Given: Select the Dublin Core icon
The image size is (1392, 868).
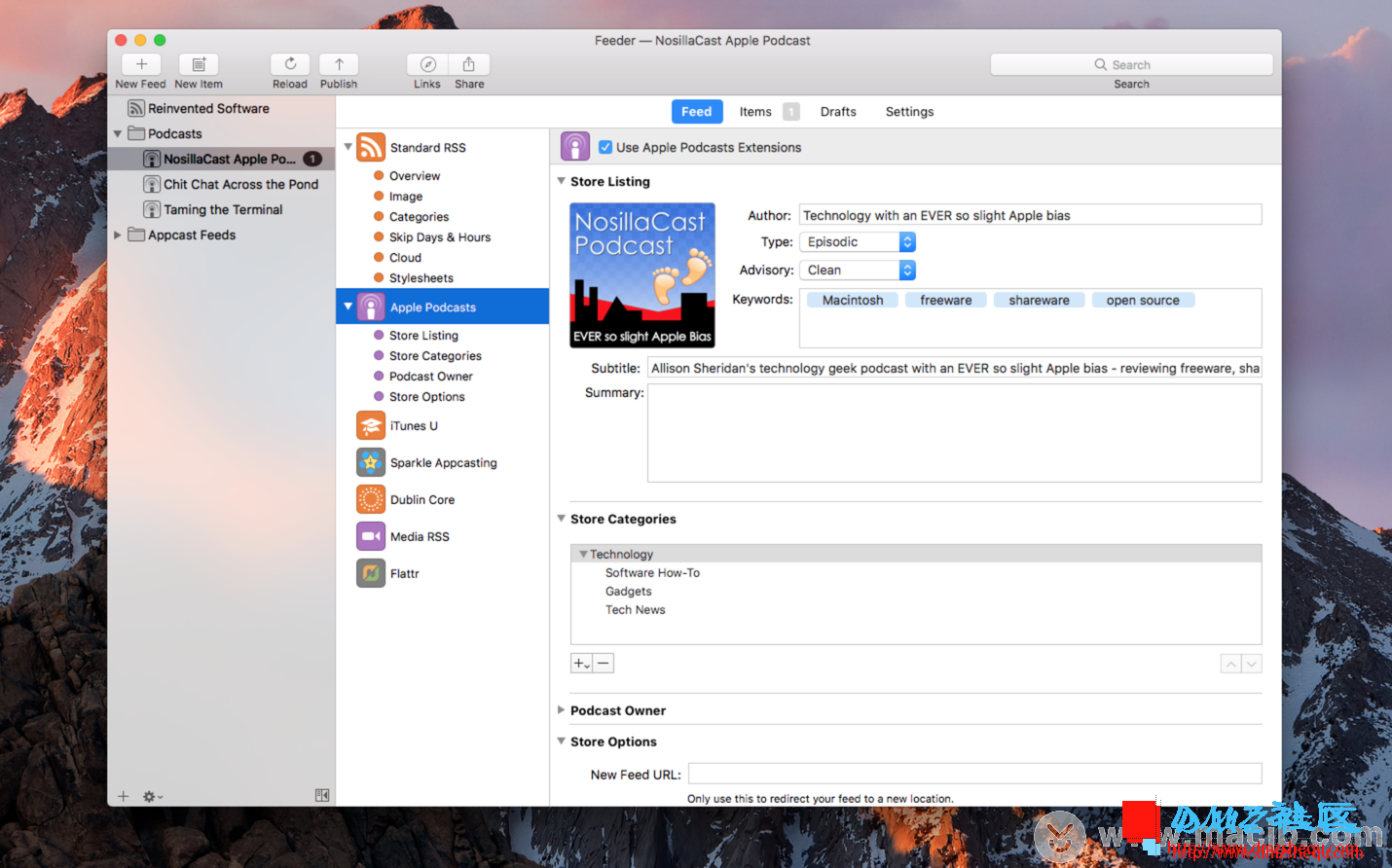Looking at the screenshot, I should coord(371,499).
